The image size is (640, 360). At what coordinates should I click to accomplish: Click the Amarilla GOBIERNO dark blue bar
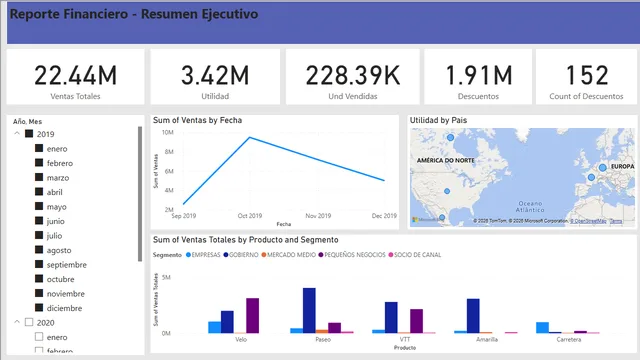tap(473, 316)
